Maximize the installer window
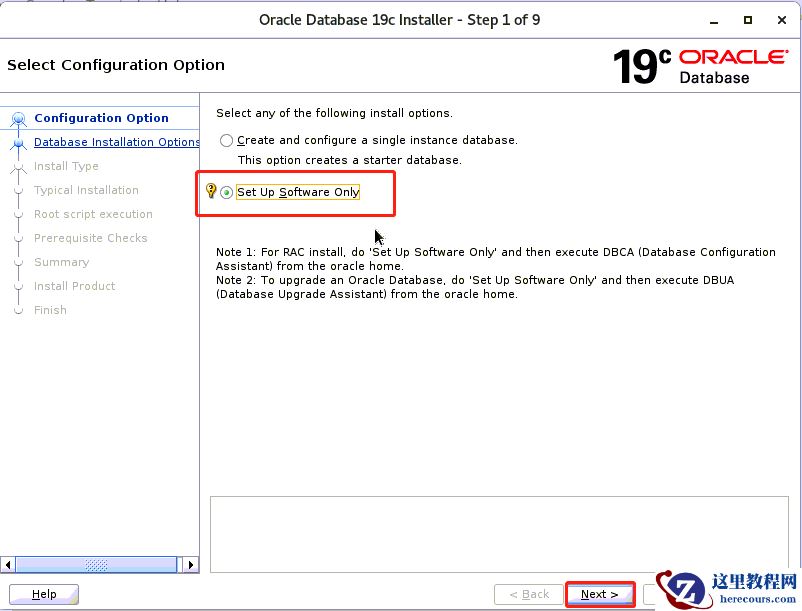Screen dimensions: 802x611 click(748, 20)
